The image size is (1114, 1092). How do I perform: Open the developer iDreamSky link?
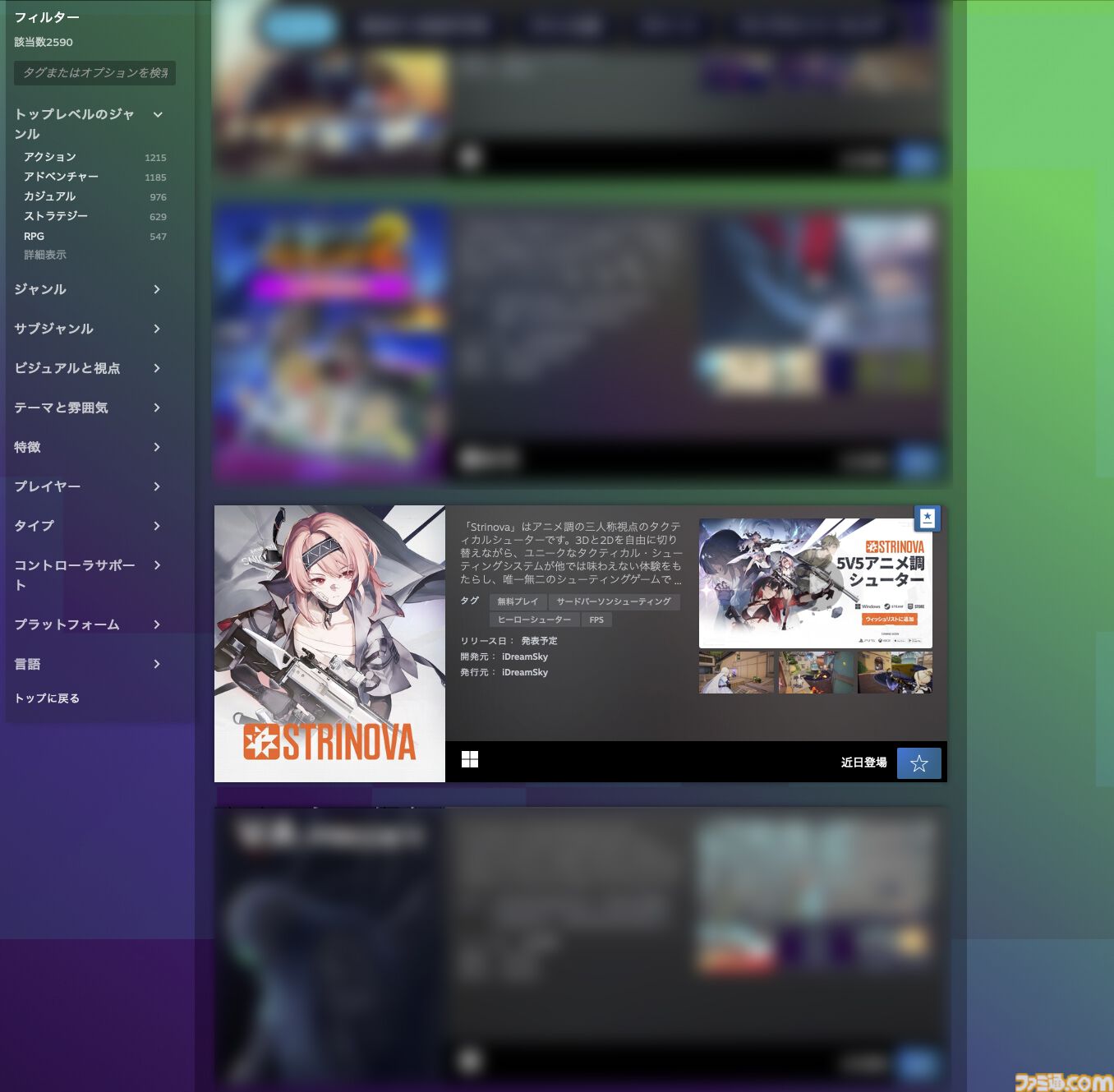click(525, 657)
